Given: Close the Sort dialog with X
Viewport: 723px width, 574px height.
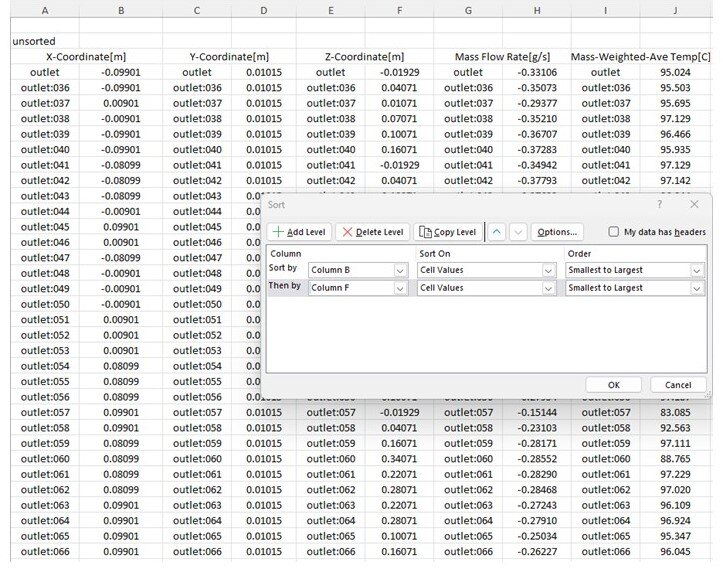Looking at the screenshot, I should [694, 204].
